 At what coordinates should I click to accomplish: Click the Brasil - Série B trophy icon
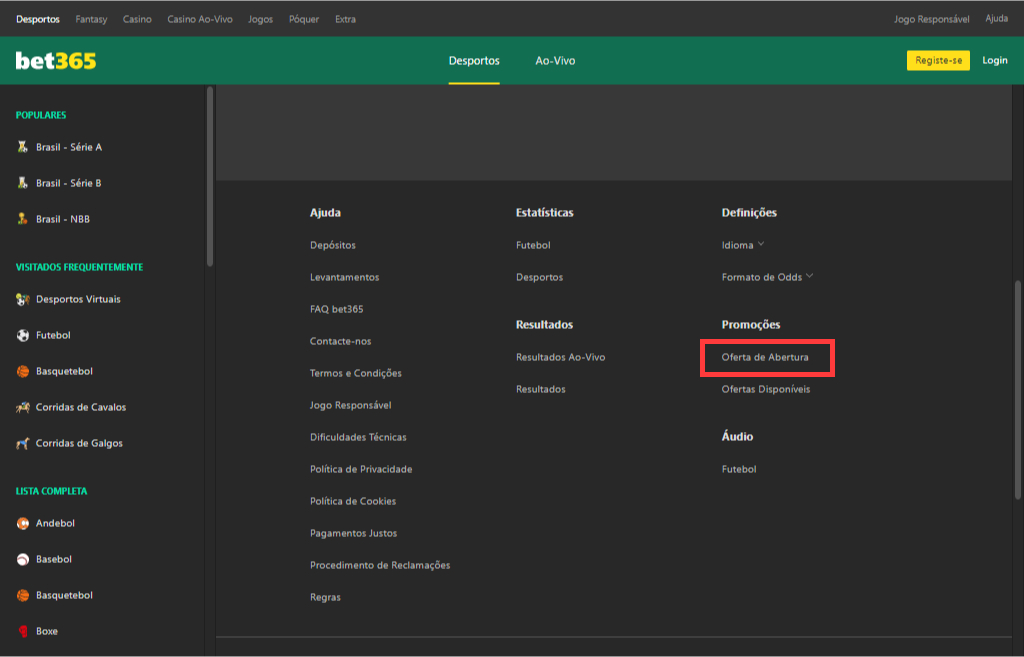23,183
